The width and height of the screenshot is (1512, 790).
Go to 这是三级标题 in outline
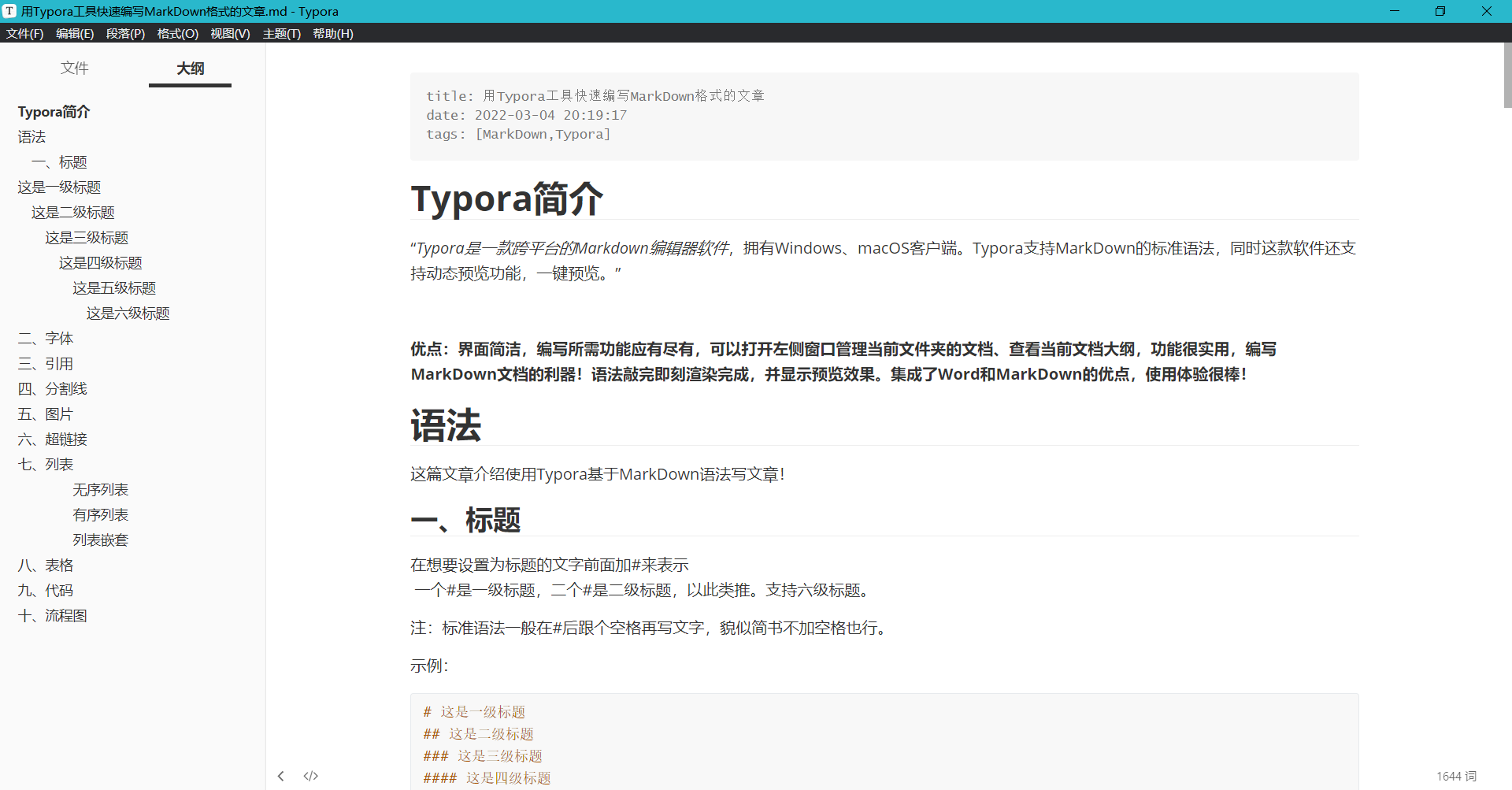[87, 238]
